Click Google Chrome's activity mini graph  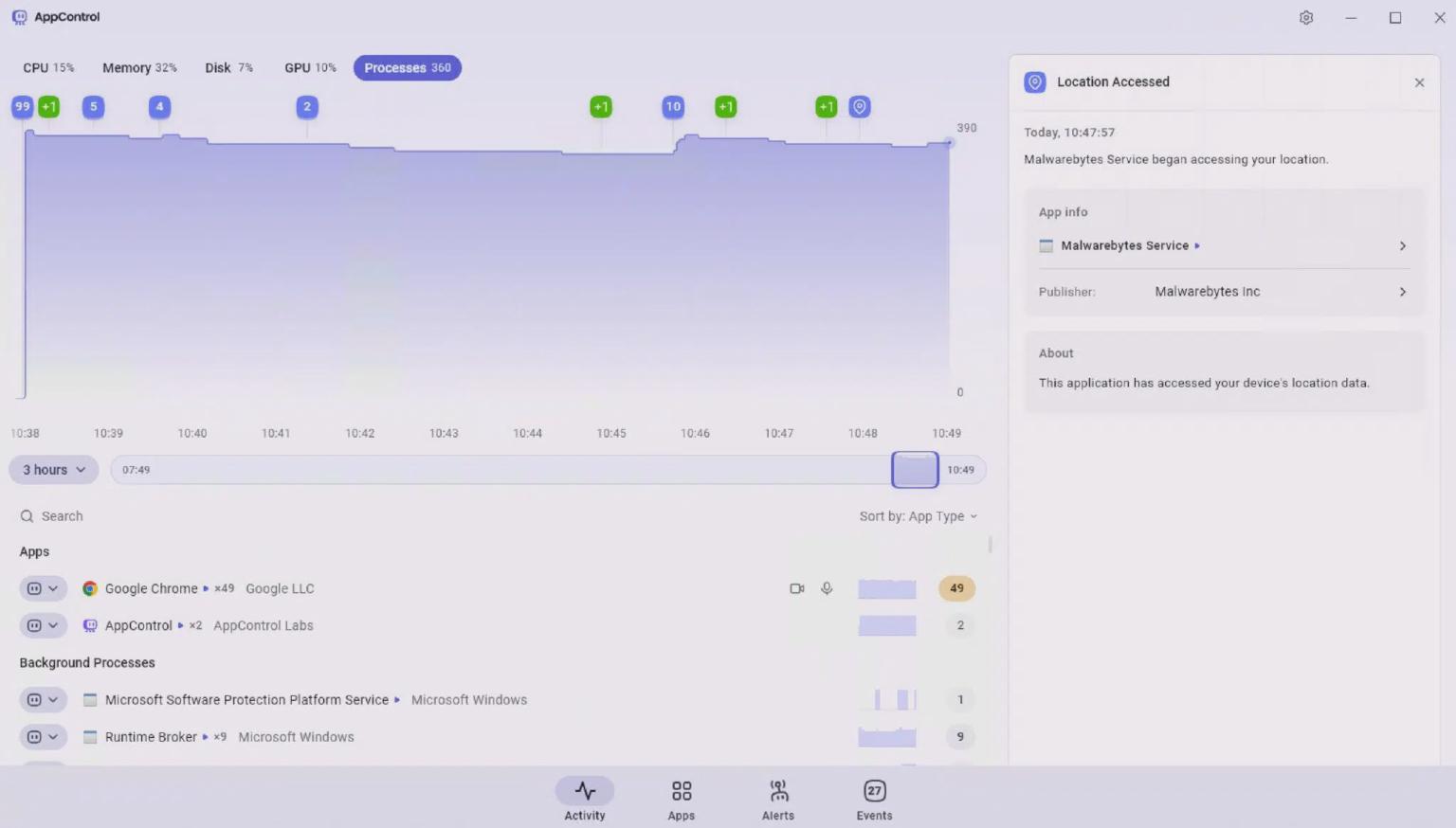click(x=887, y=588)
